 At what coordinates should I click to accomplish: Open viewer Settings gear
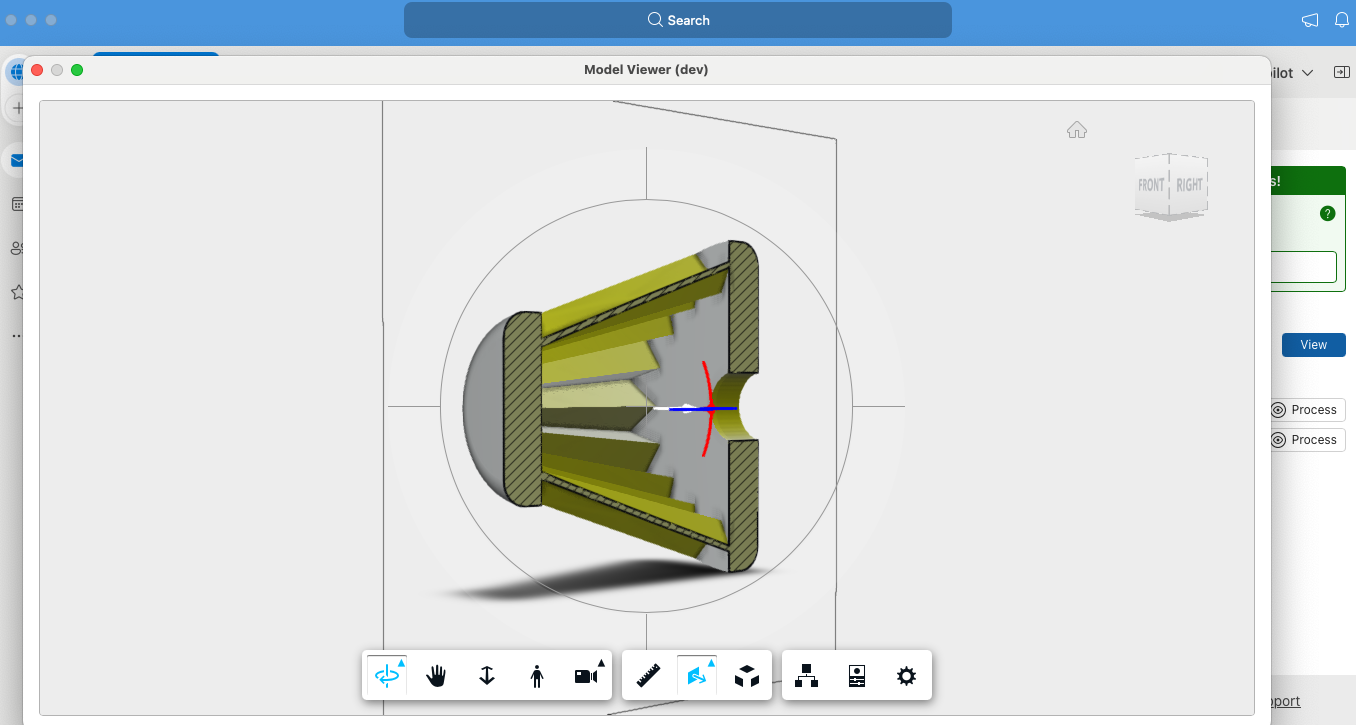pyautogui.click(x=906, y=676)
